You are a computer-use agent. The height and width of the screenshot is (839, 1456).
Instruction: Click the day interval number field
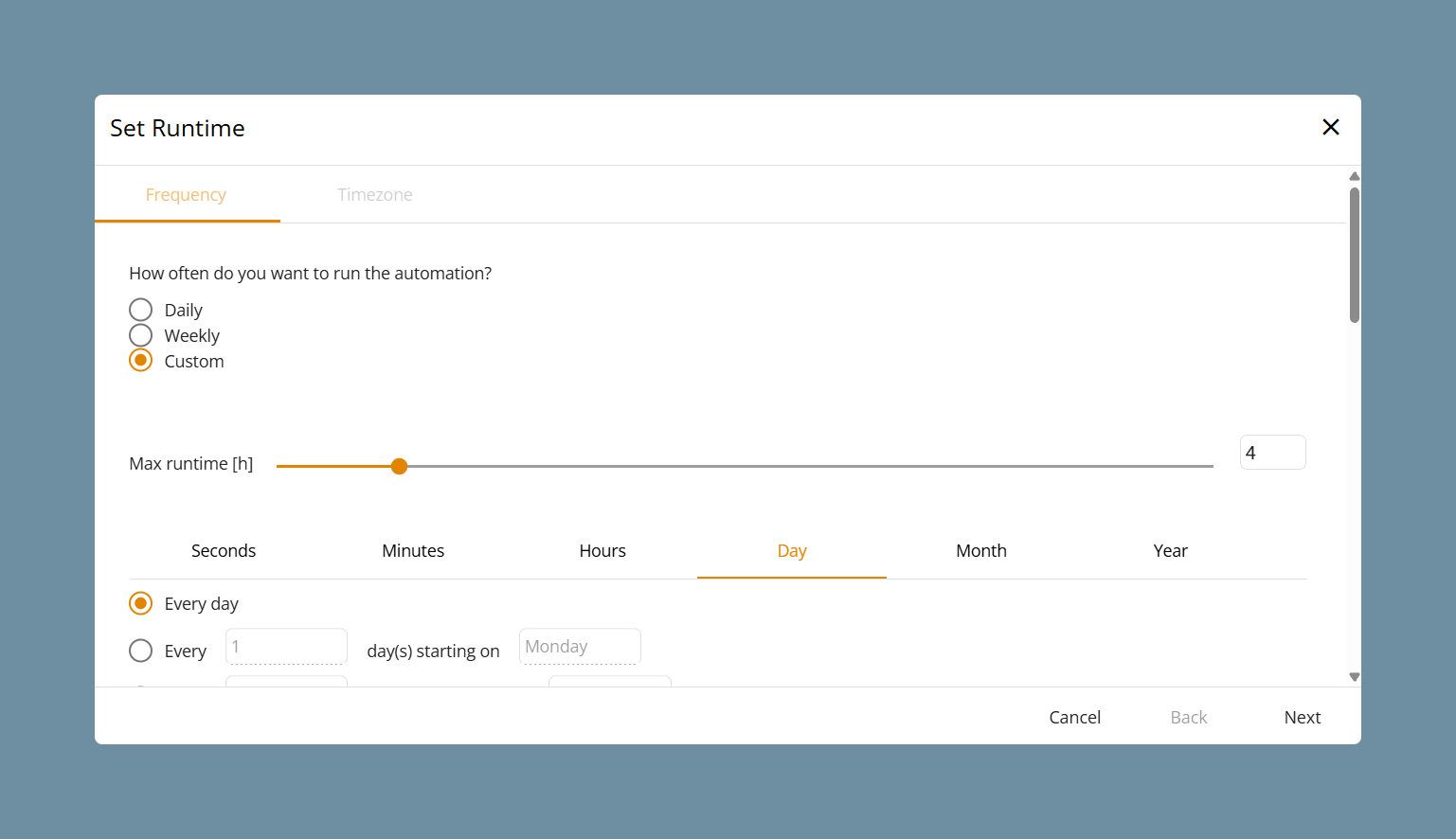[x=286, y=647]
